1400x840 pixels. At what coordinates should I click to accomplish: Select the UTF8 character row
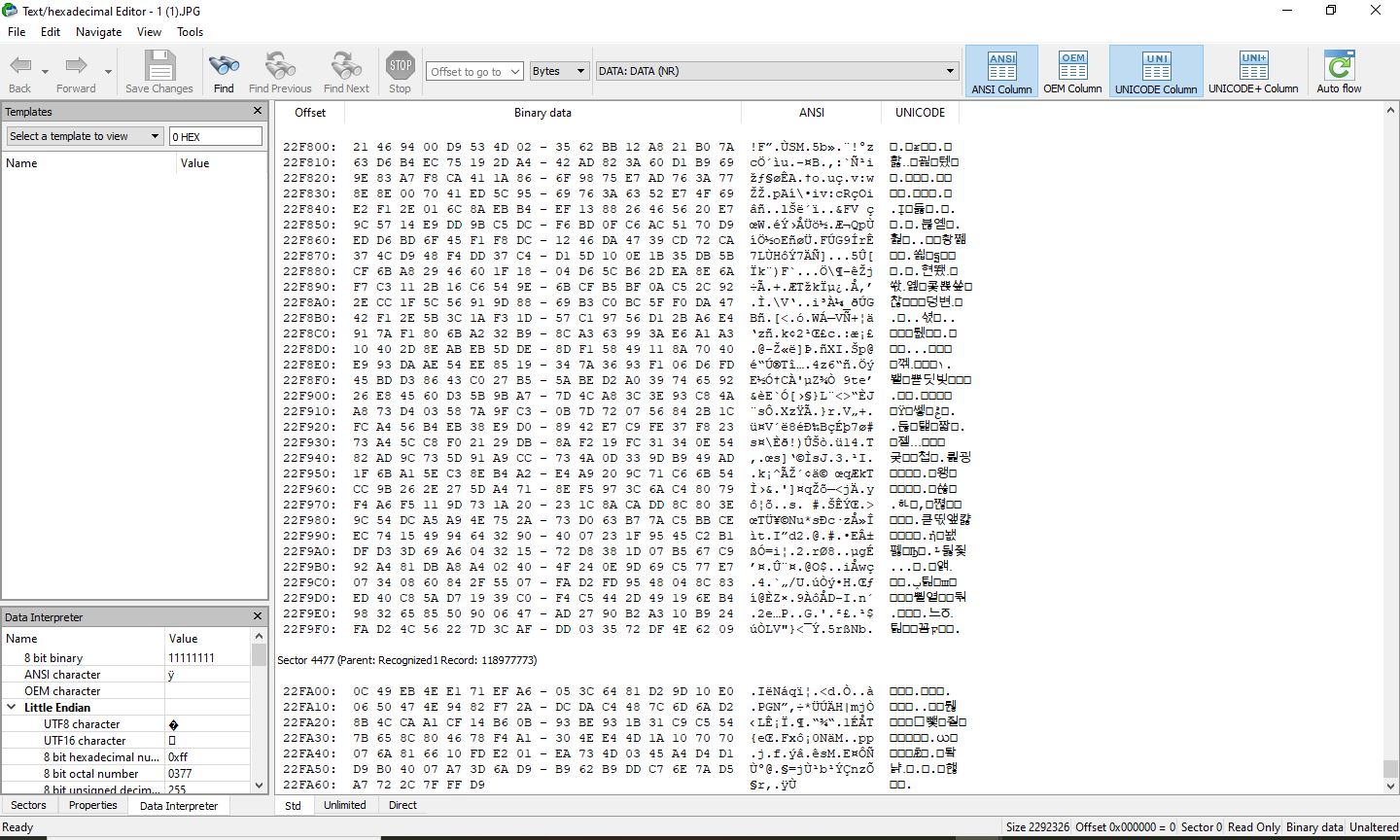pos(126,724)
